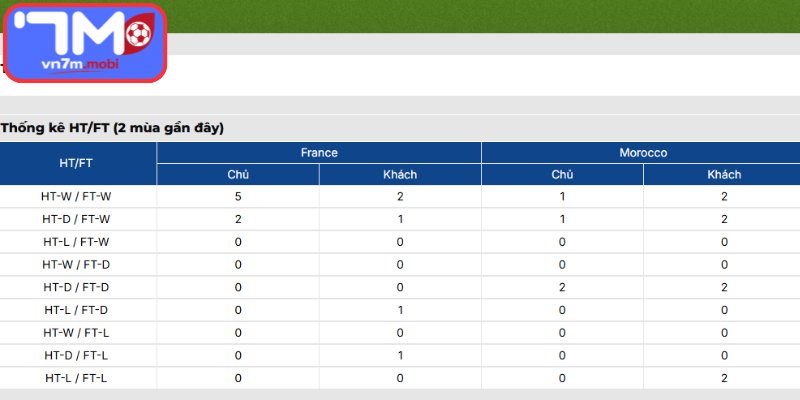Click France home HT-W / FT-W value 5
800x400 pixels.
pyautogui.click(x=238, y=196)
